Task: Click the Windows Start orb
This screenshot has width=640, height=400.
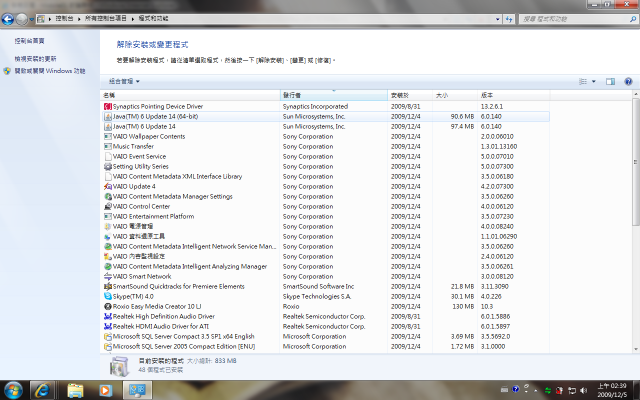Action: [13, 390]
